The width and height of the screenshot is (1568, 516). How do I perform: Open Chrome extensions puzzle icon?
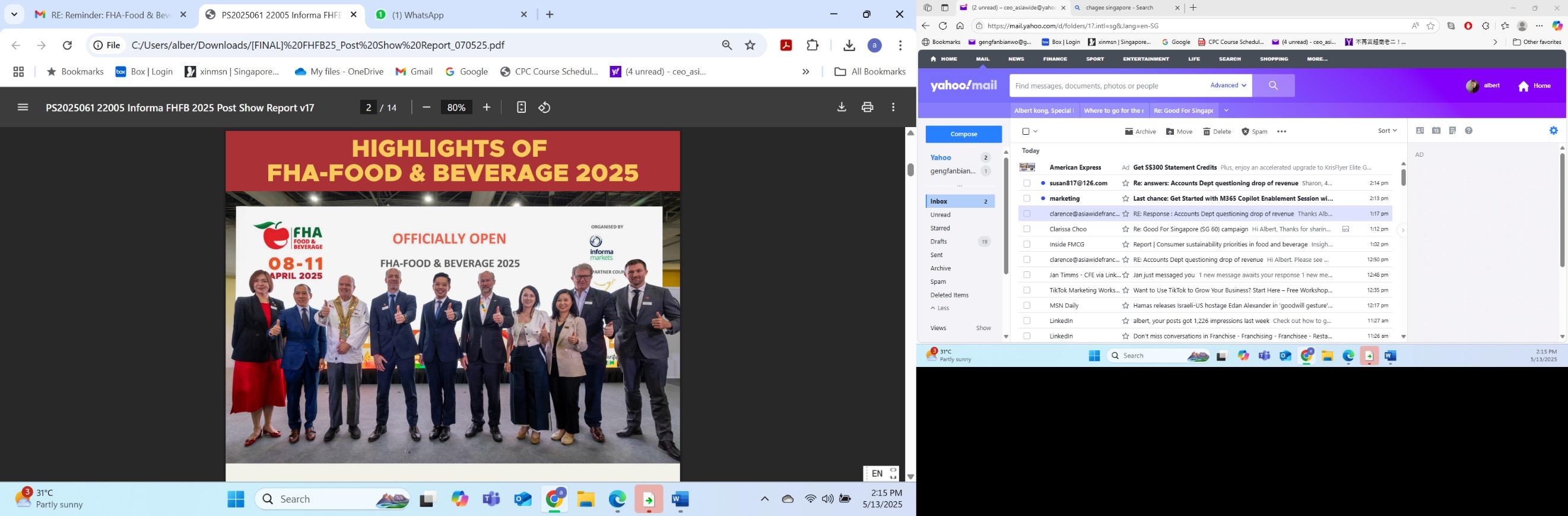(812, 45)
